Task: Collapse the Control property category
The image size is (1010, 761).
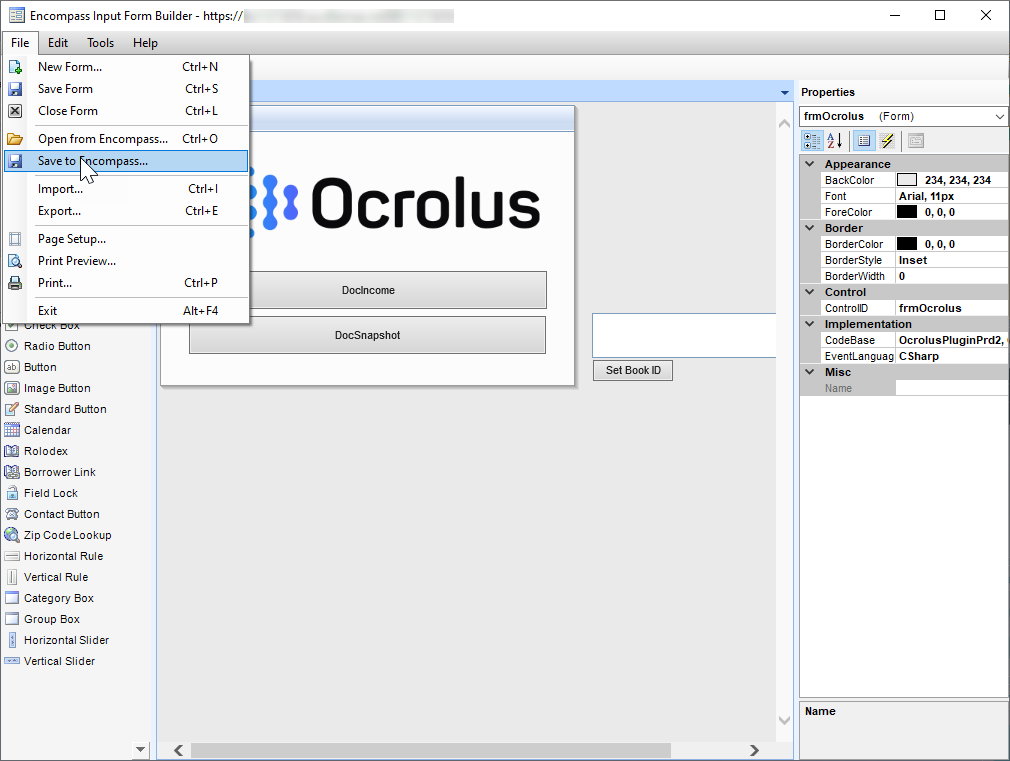Action: pos(810,292)
